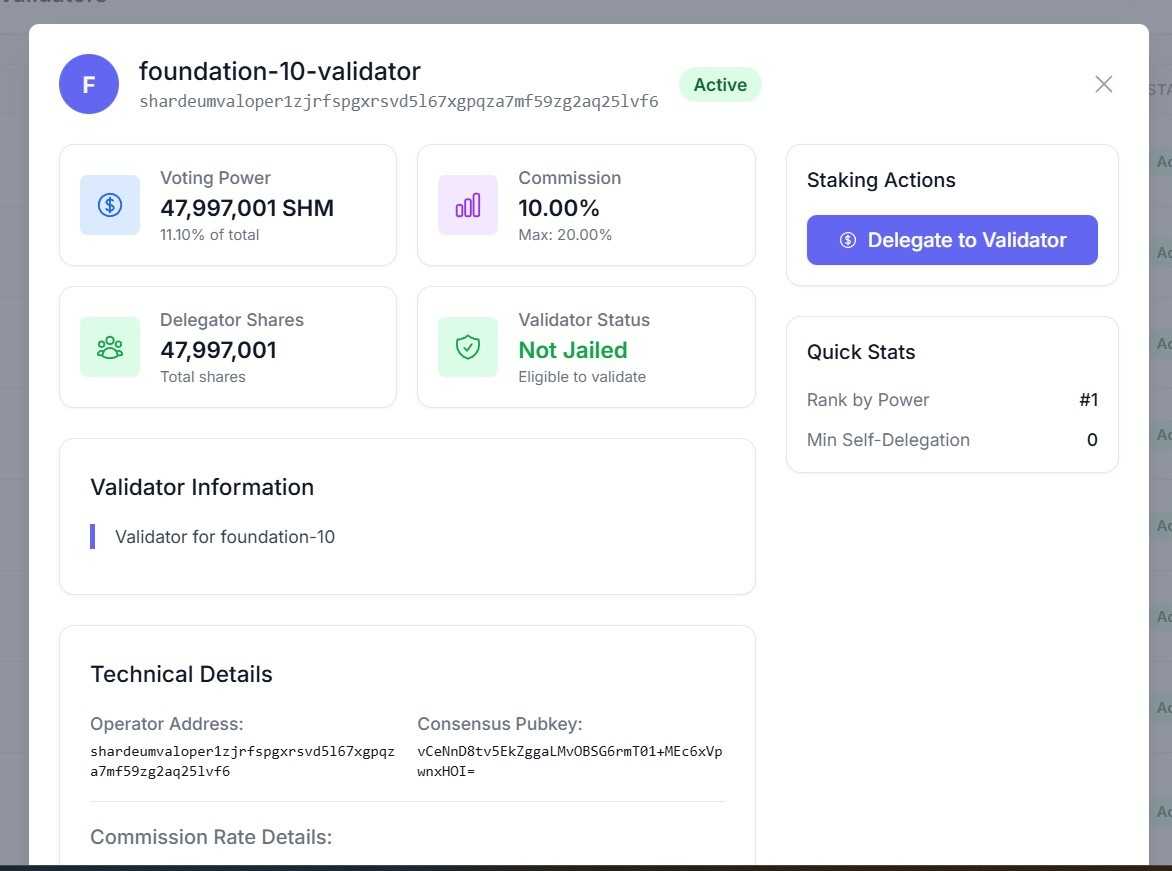Image resolution: width=1172 pixels, height=871 pixels.
Task: Click the Active status badge next to validator name
Action: pyautogui.click(x=720, y=84)
